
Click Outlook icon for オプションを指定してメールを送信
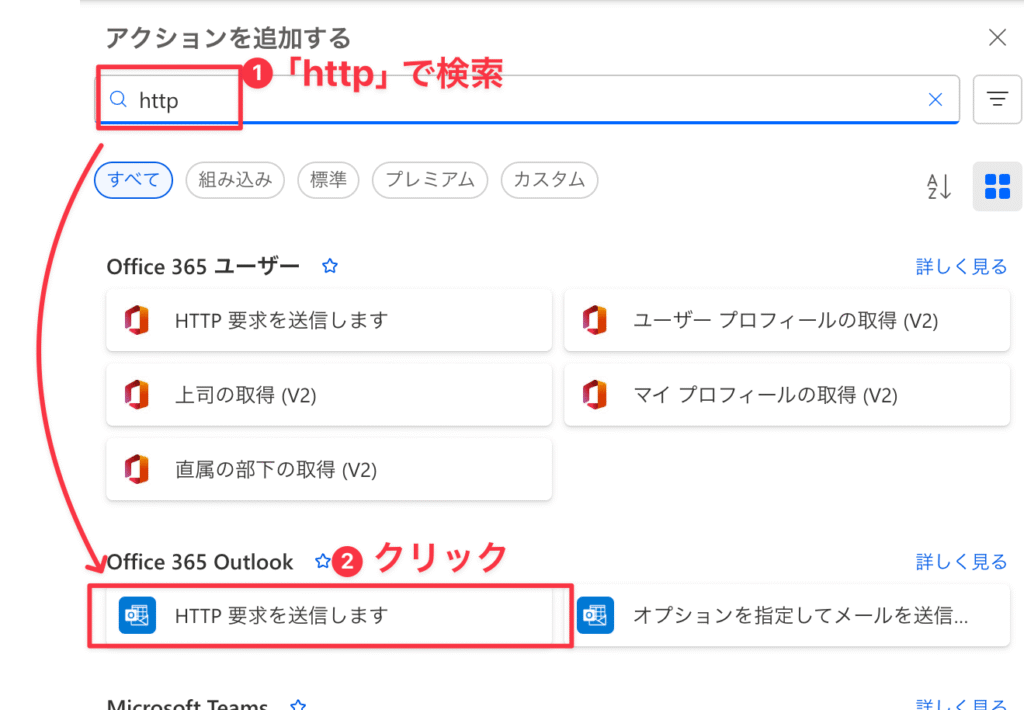[x=596, y=615]
